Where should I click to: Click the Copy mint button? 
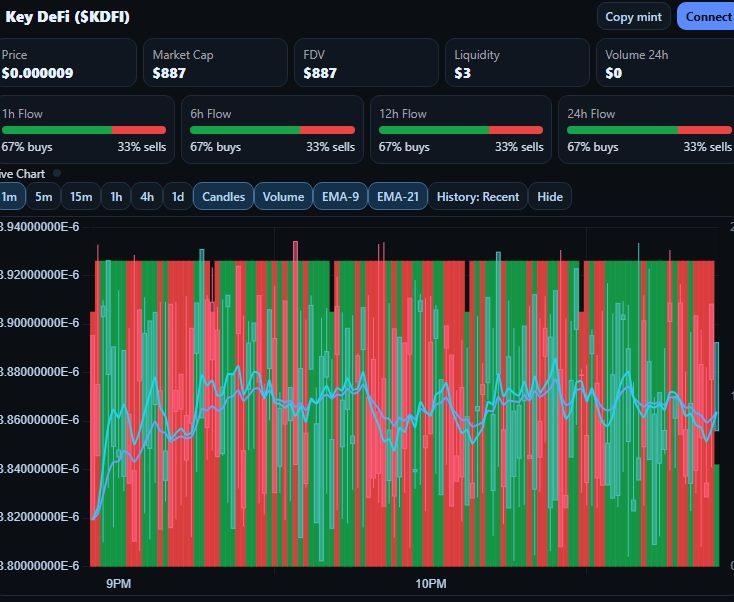pos(634,16)
